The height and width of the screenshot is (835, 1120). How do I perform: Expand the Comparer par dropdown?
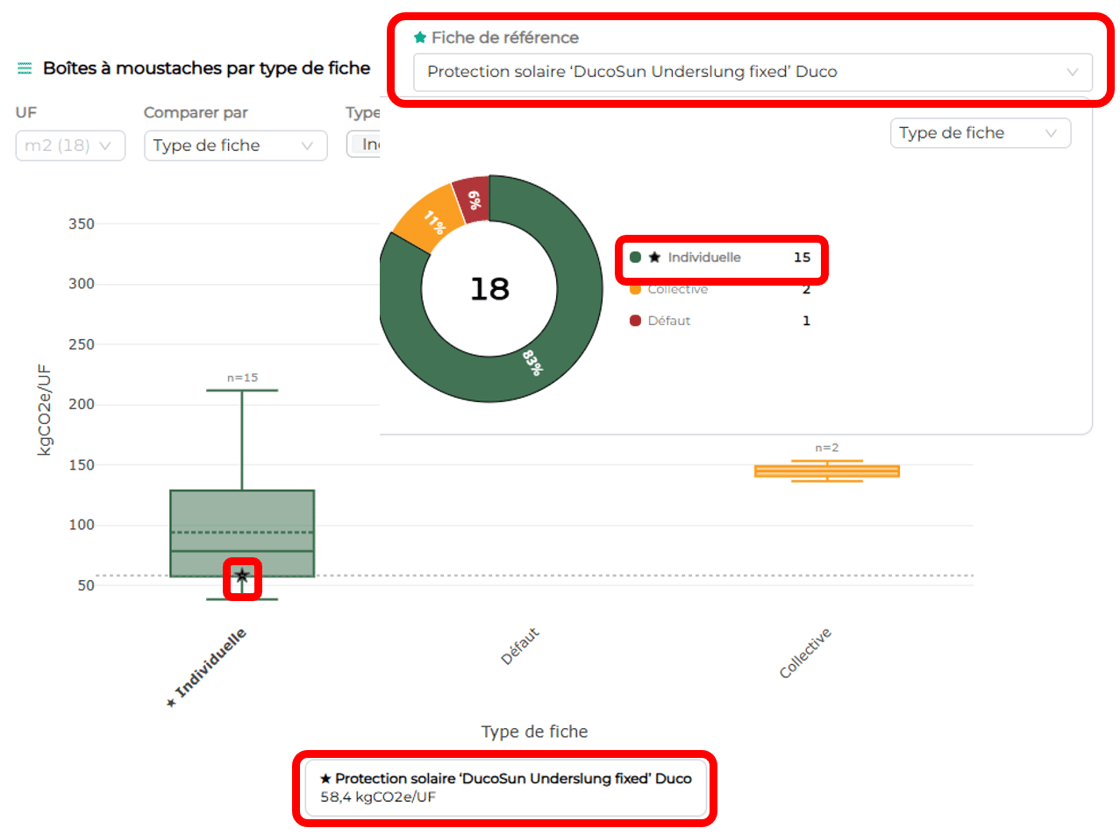point(236,146)
